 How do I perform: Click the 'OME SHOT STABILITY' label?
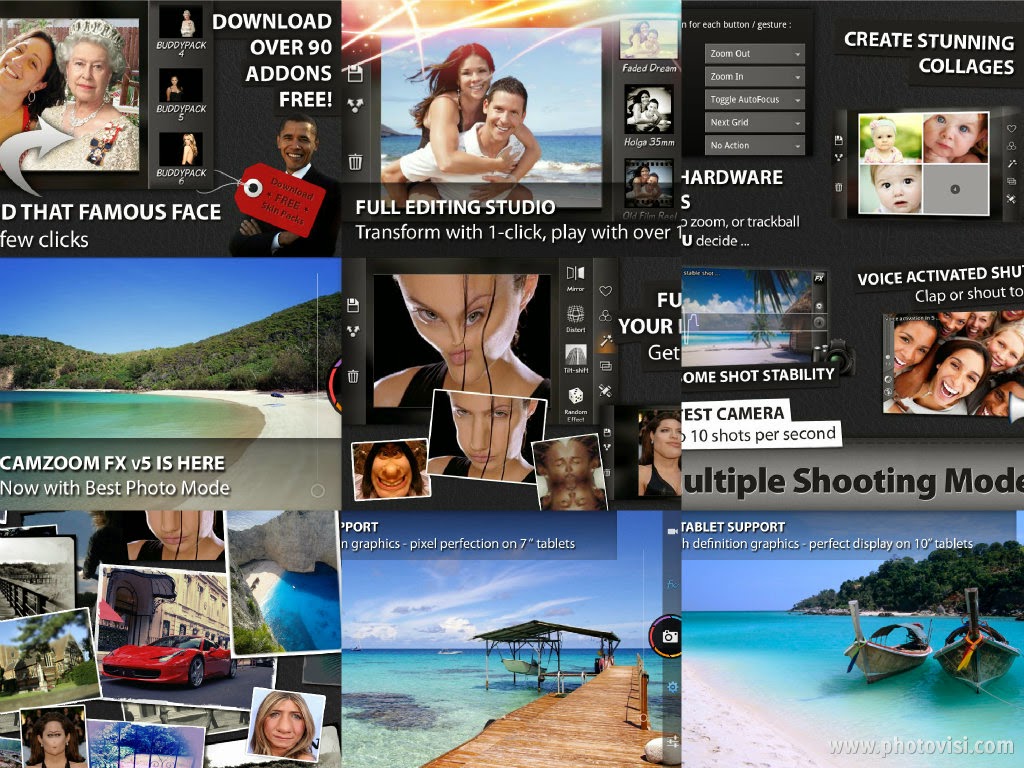(x=758, y=376)
